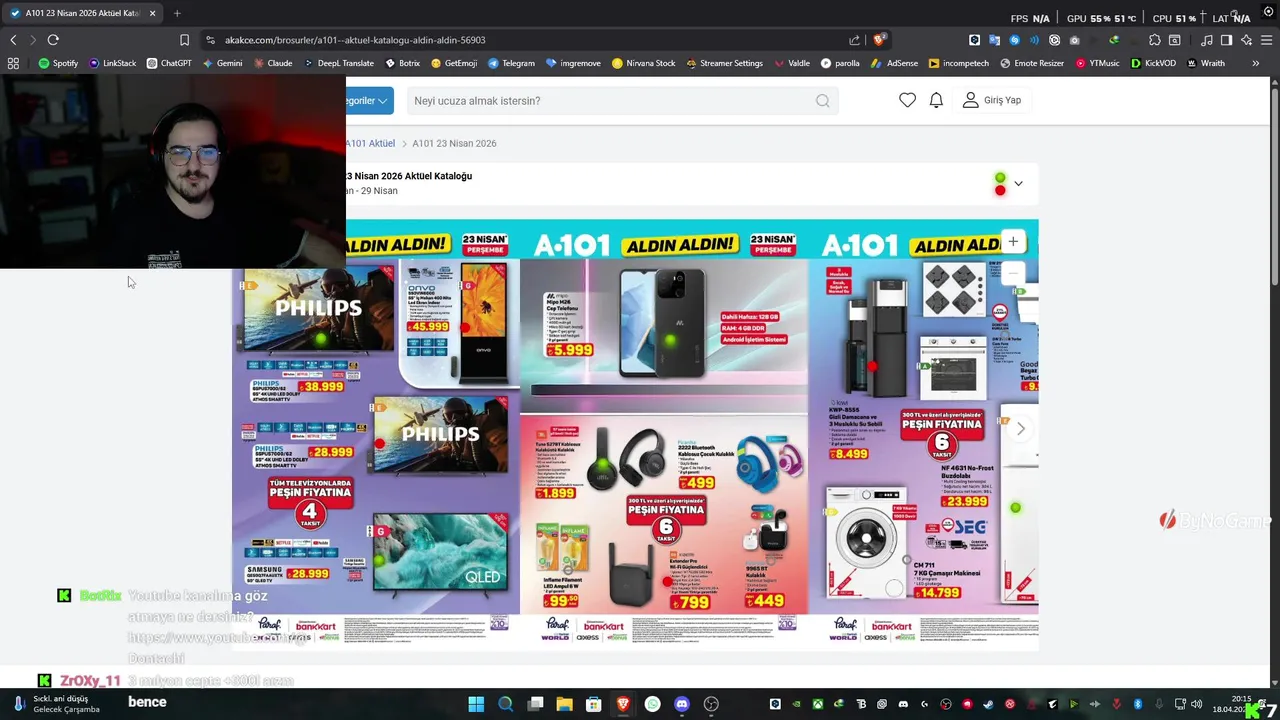Open the GetEmoji bookmark
The image size is (1280, 720).
pyautogui.click(x=454, y=63)
